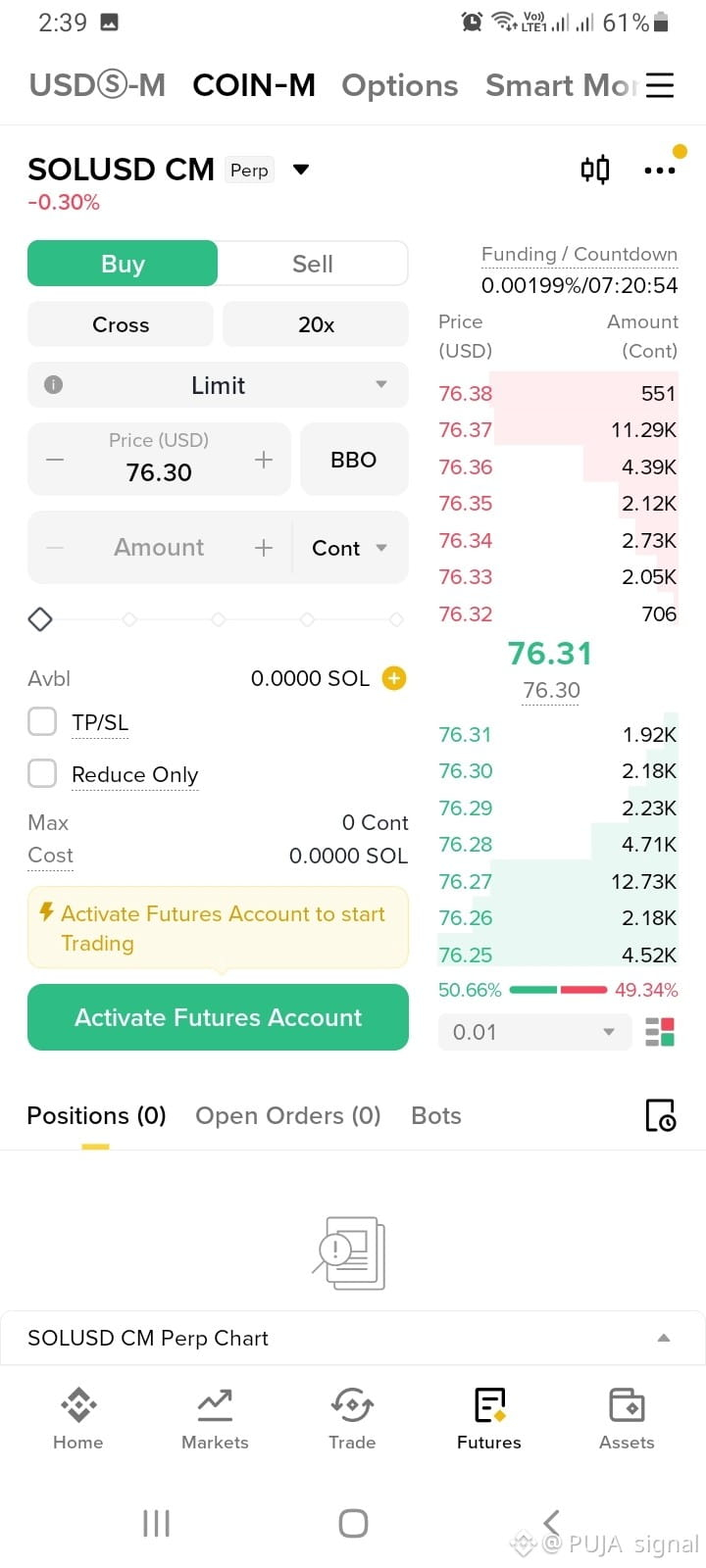This screenshot has height=1568, width=706.
Task: Enable the TP/SL checkbox
Action: tap(42, 721)
